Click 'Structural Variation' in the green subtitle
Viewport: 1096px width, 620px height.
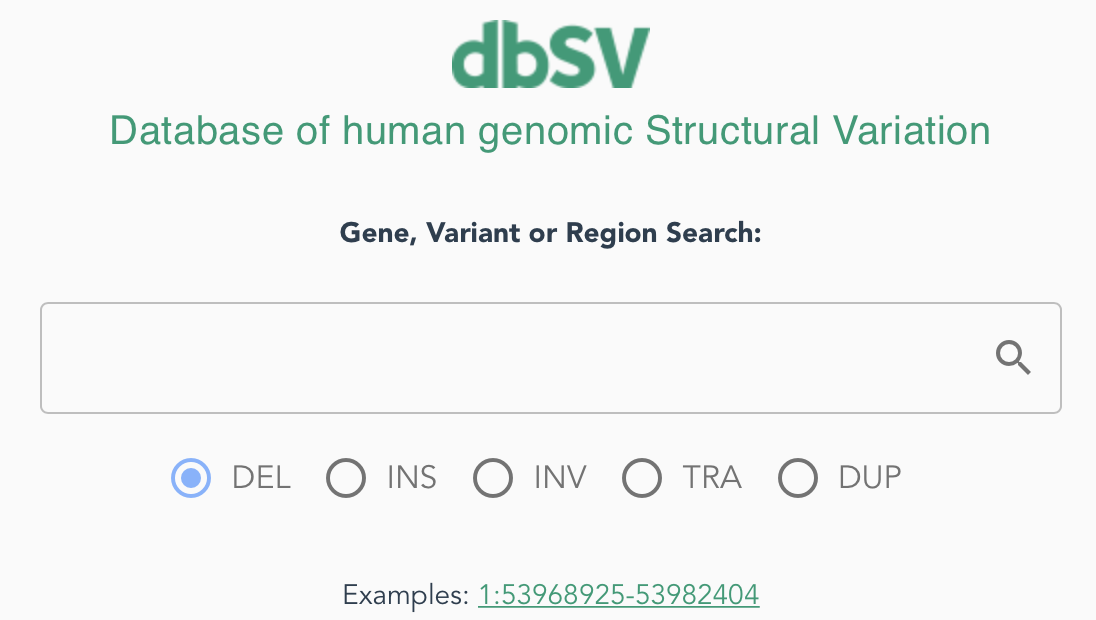(x=818, y=131)
